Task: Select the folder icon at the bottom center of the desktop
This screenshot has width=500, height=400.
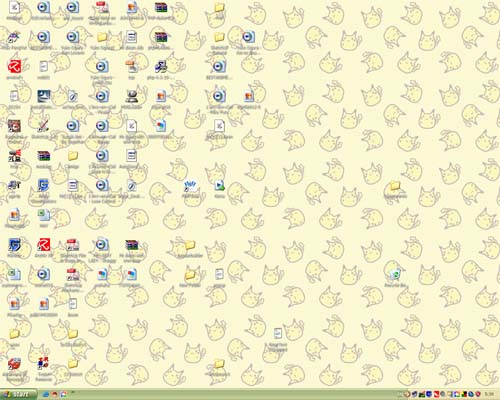Action: point(219,364)
